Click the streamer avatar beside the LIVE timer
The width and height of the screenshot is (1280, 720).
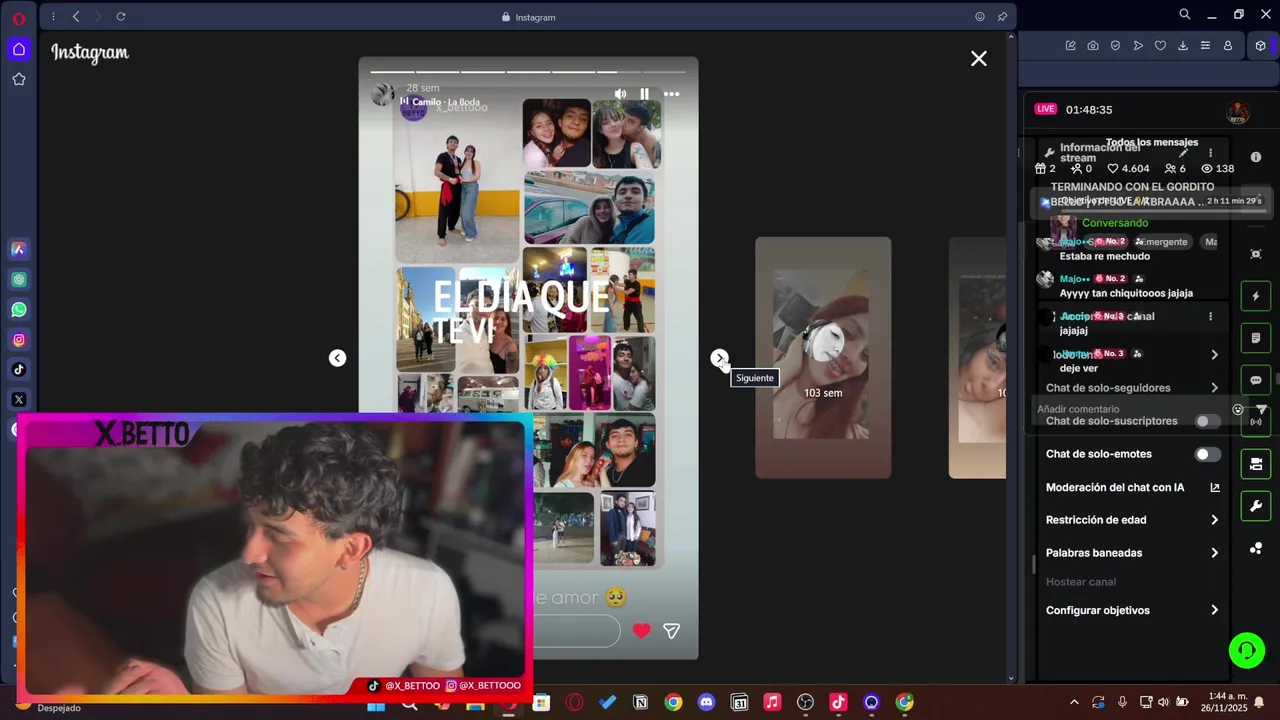pyautogui.click(x=1238, y=111)
